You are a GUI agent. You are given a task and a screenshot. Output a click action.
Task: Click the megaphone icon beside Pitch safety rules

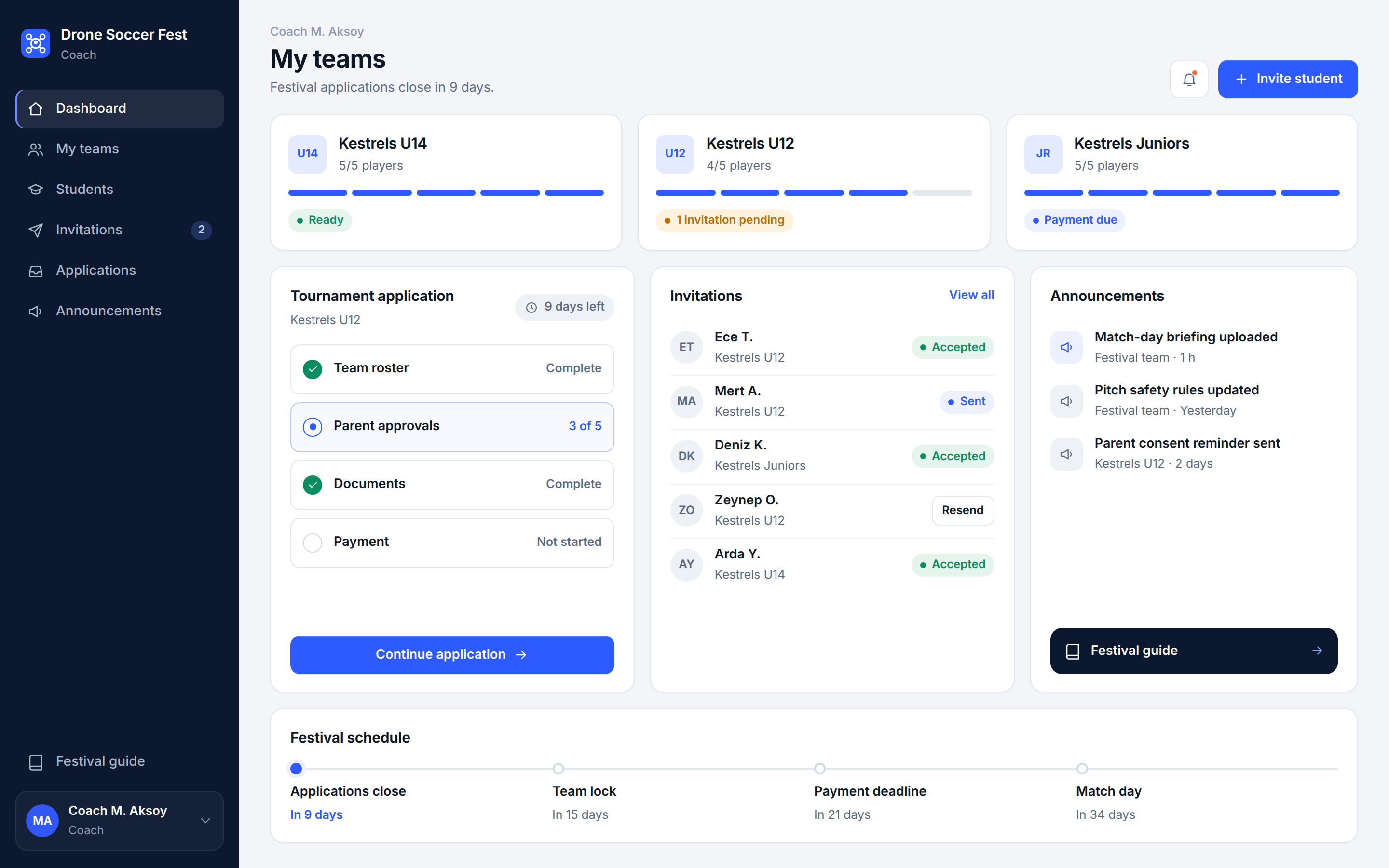pyautogui.click(x=1066, y=401)
